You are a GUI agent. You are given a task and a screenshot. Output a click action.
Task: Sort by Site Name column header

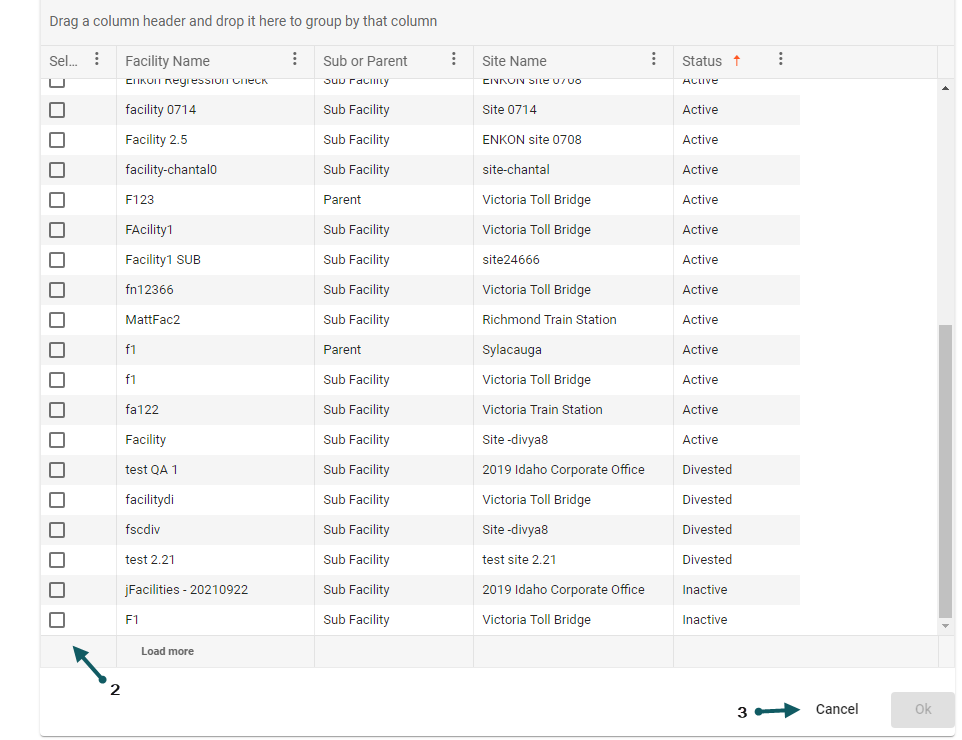pos(514,61)
